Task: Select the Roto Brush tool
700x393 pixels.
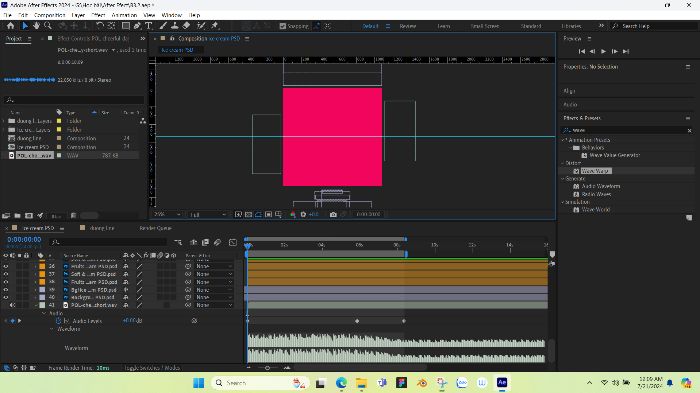Action: [x=201, y=26]
